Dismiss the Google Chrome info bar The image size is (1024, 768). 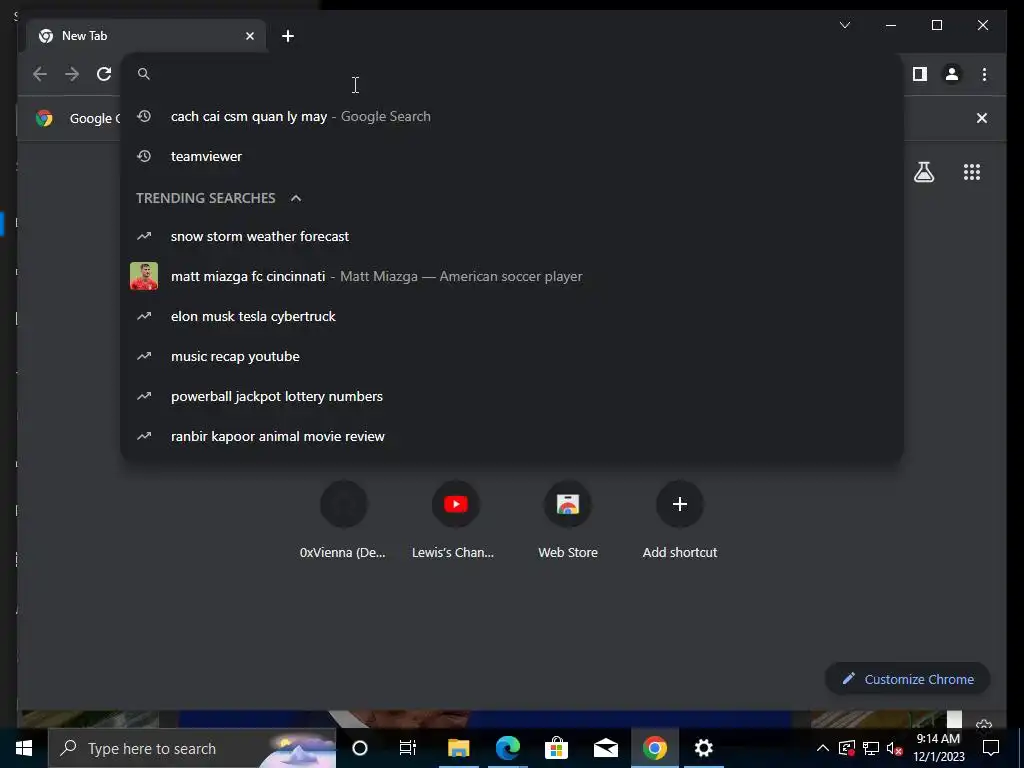(x=982, y=118)
